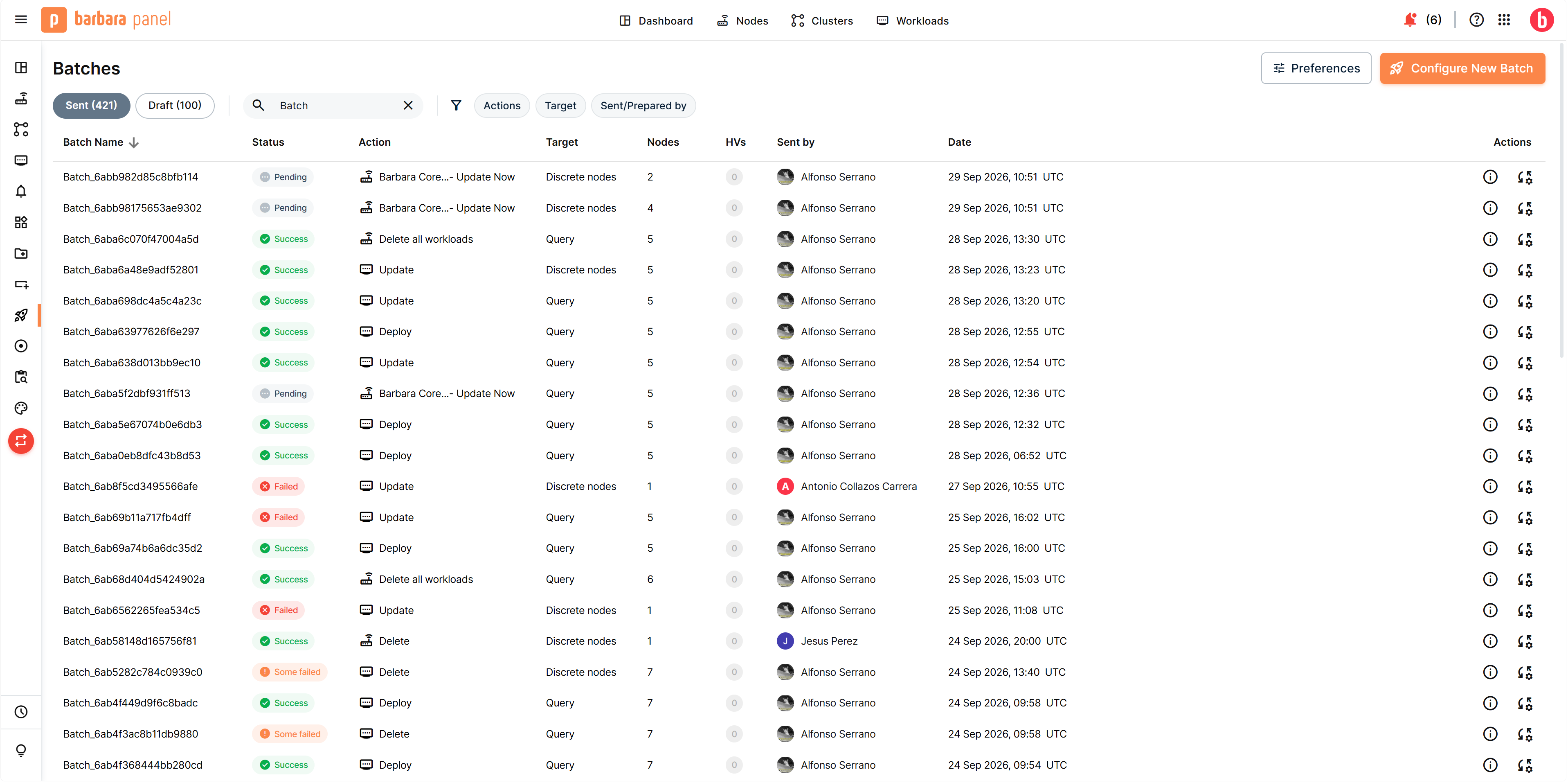The width and height of the screenshot is (1568, 783).
Task: Click the sidebar clock history icon
Action: tap(21, 712)
